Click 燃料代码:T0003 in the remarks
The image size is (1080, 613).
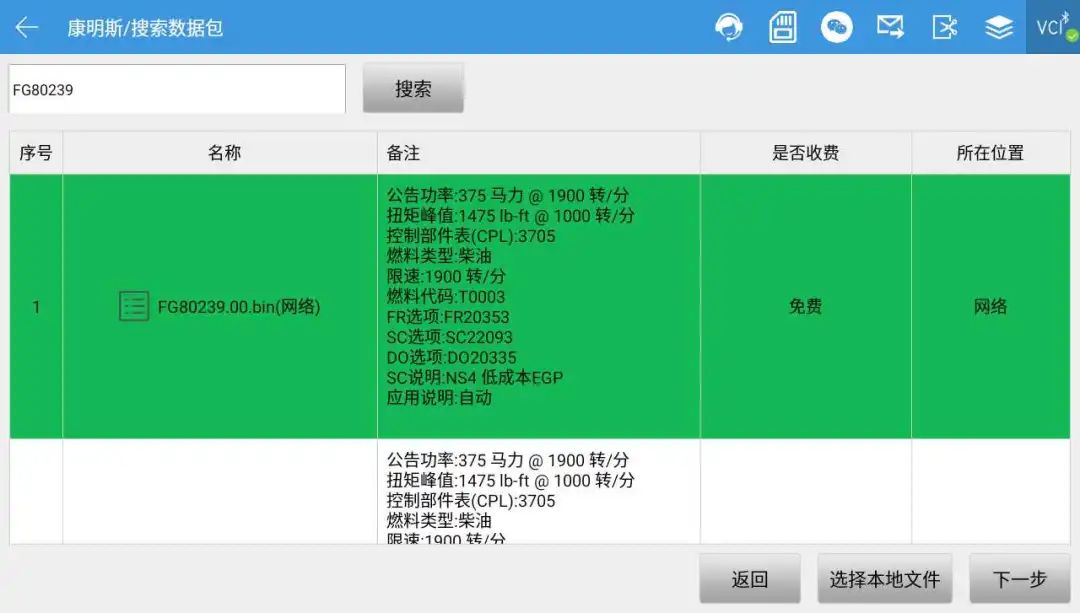coord(446,297)
